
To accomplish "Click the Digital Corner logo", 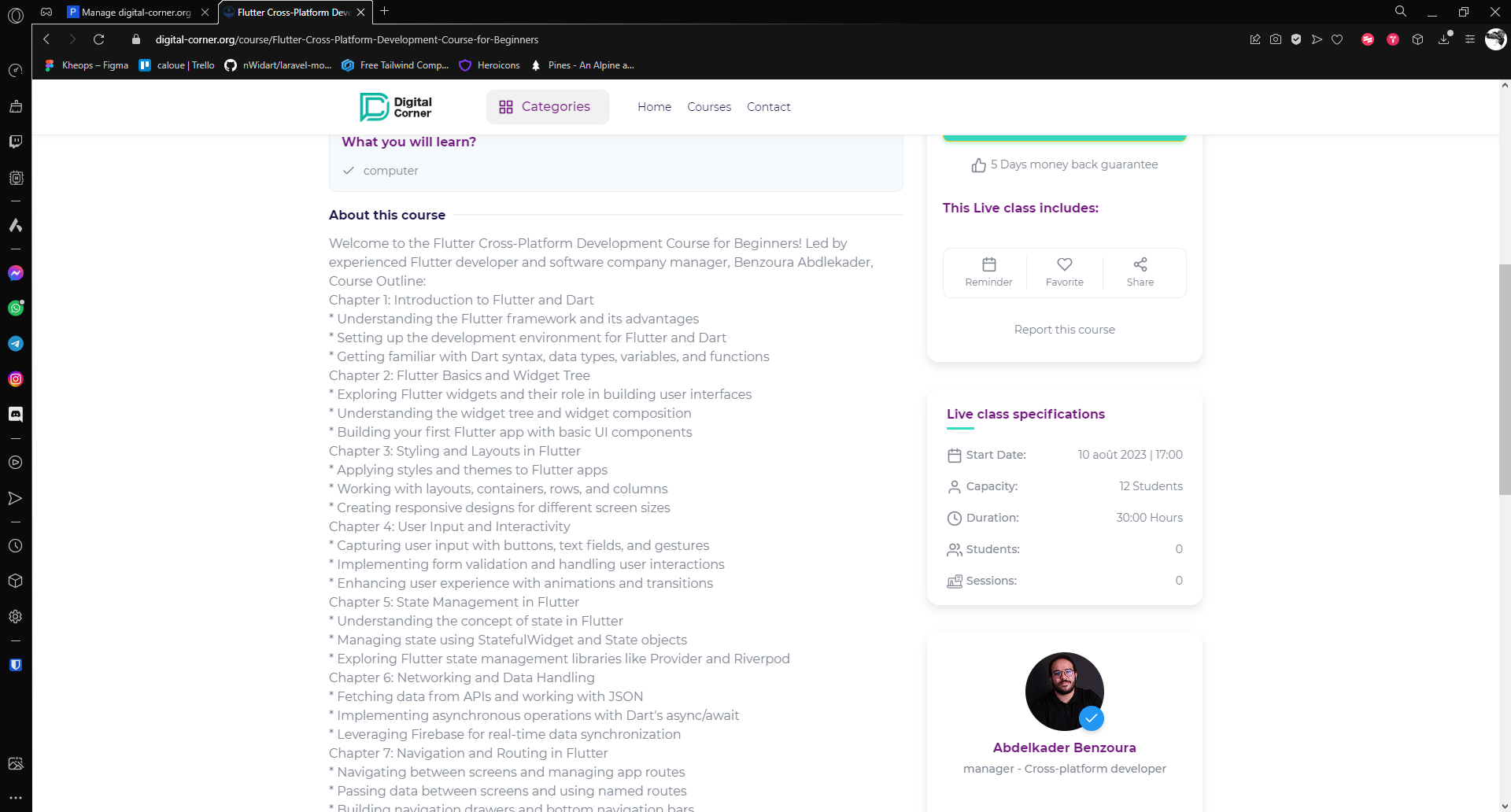I will 396,107.
